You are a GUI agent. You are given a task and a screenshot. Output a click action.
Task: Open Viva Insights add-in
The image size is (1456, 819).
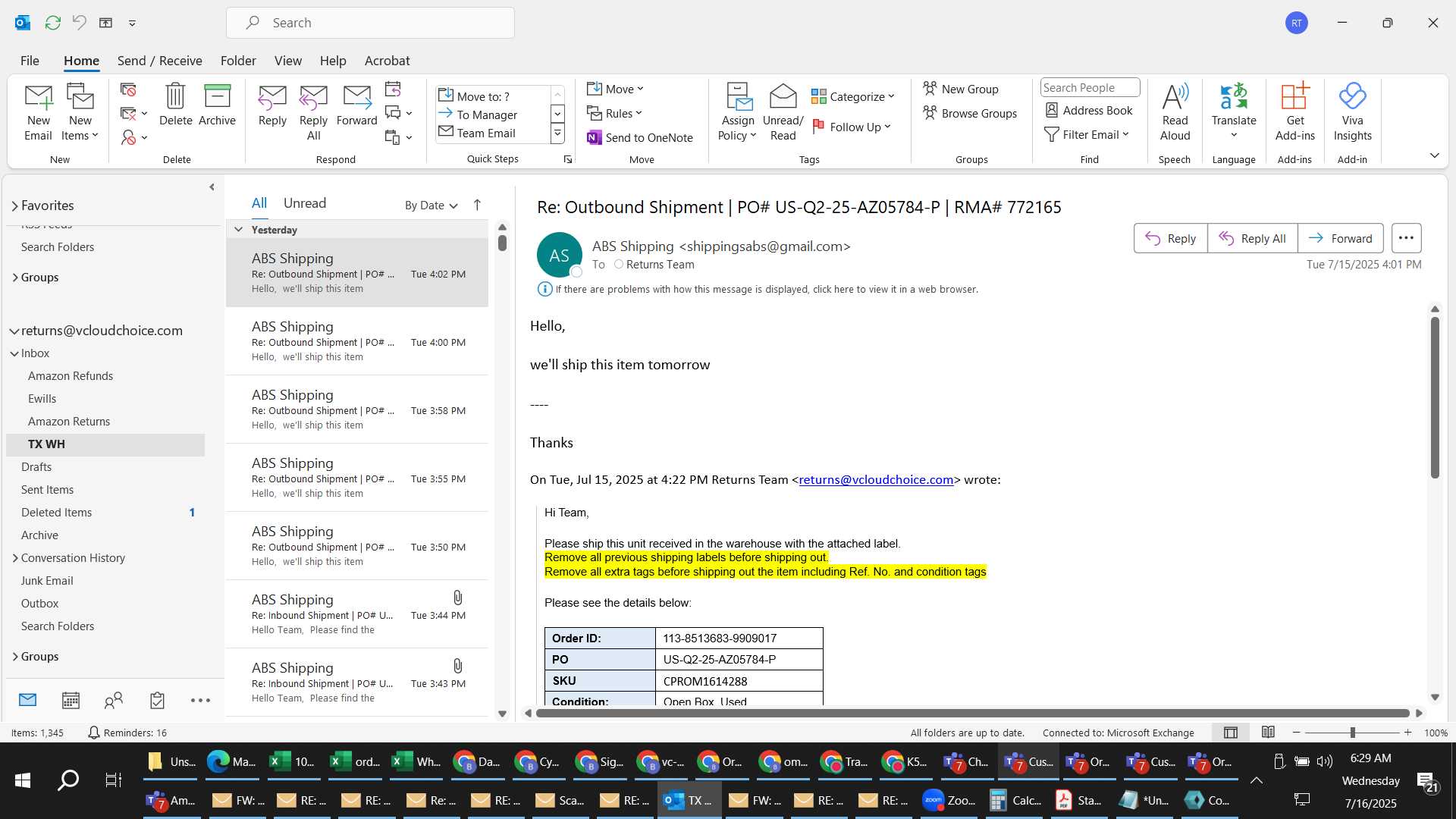1352,111
